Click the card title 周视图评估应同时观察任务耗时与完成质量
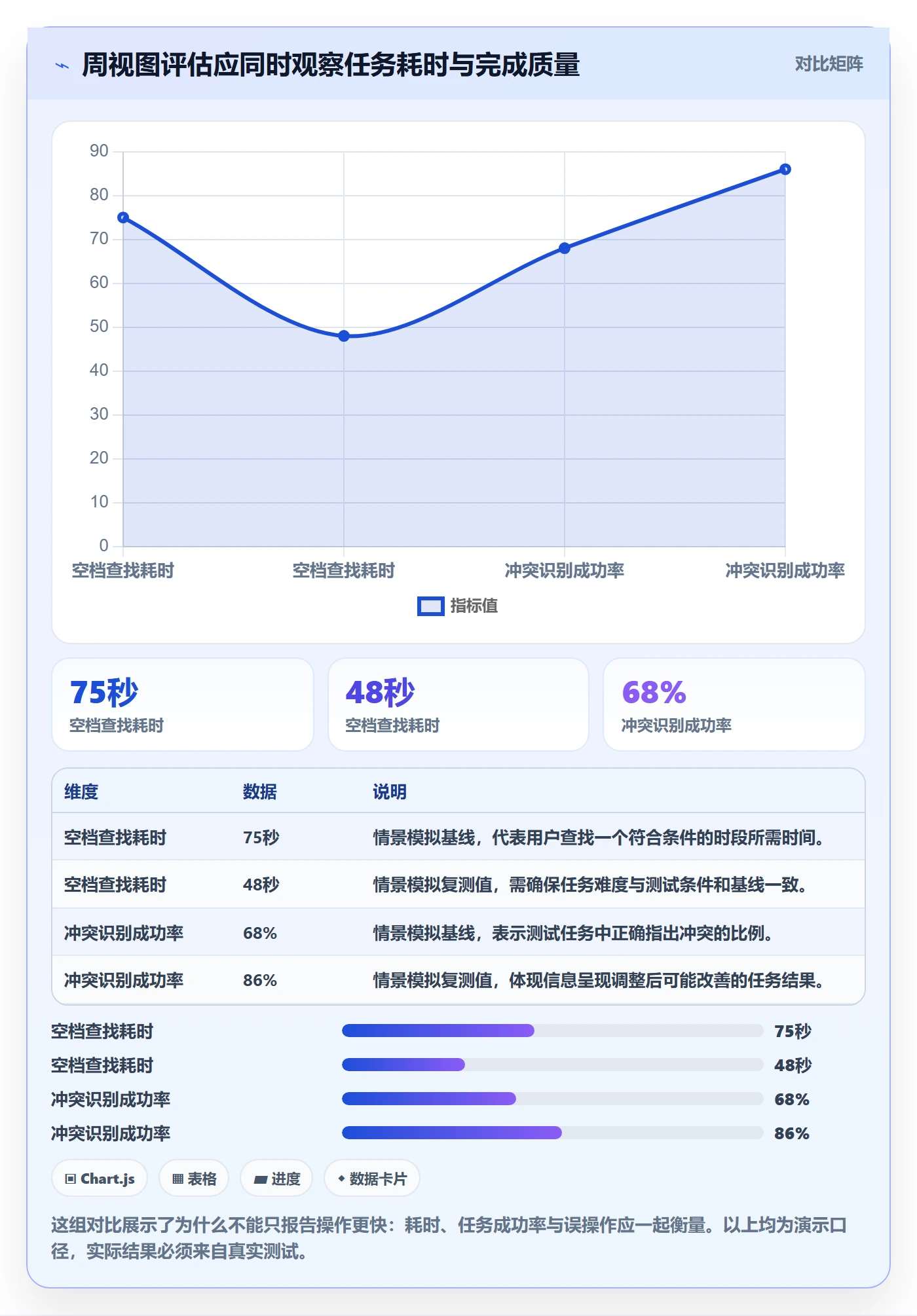The width and height of the screenshot is (917, 1316). 331,65
